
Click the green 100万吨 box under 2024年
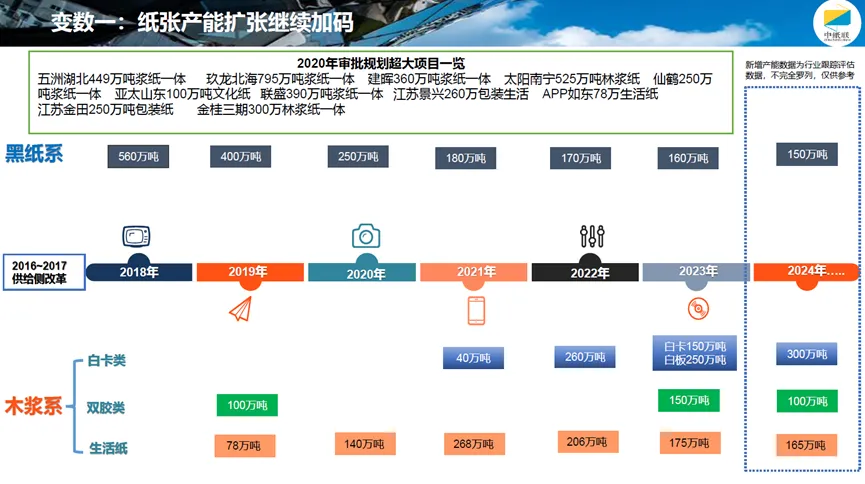click(807, 401)
